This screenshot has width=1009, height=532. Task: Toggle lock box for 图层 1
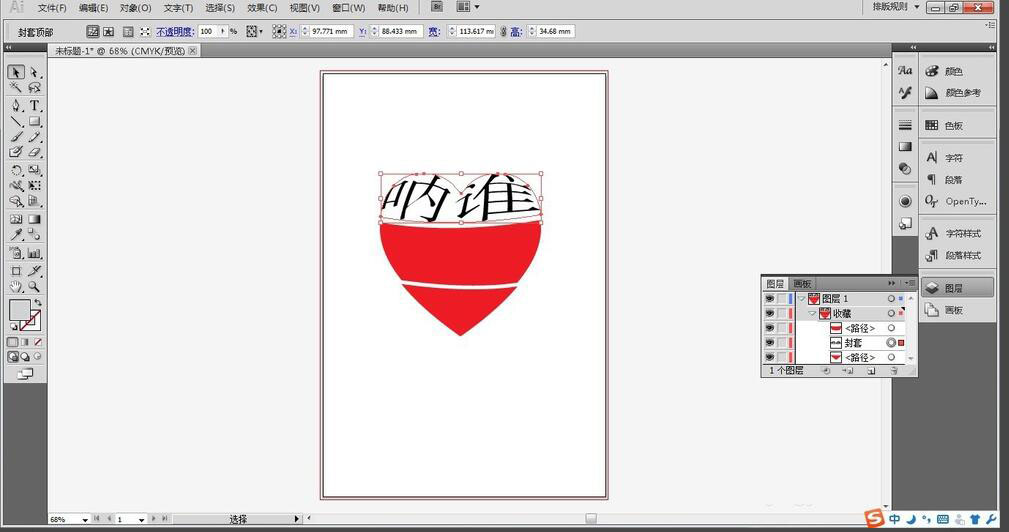point(781,298)
